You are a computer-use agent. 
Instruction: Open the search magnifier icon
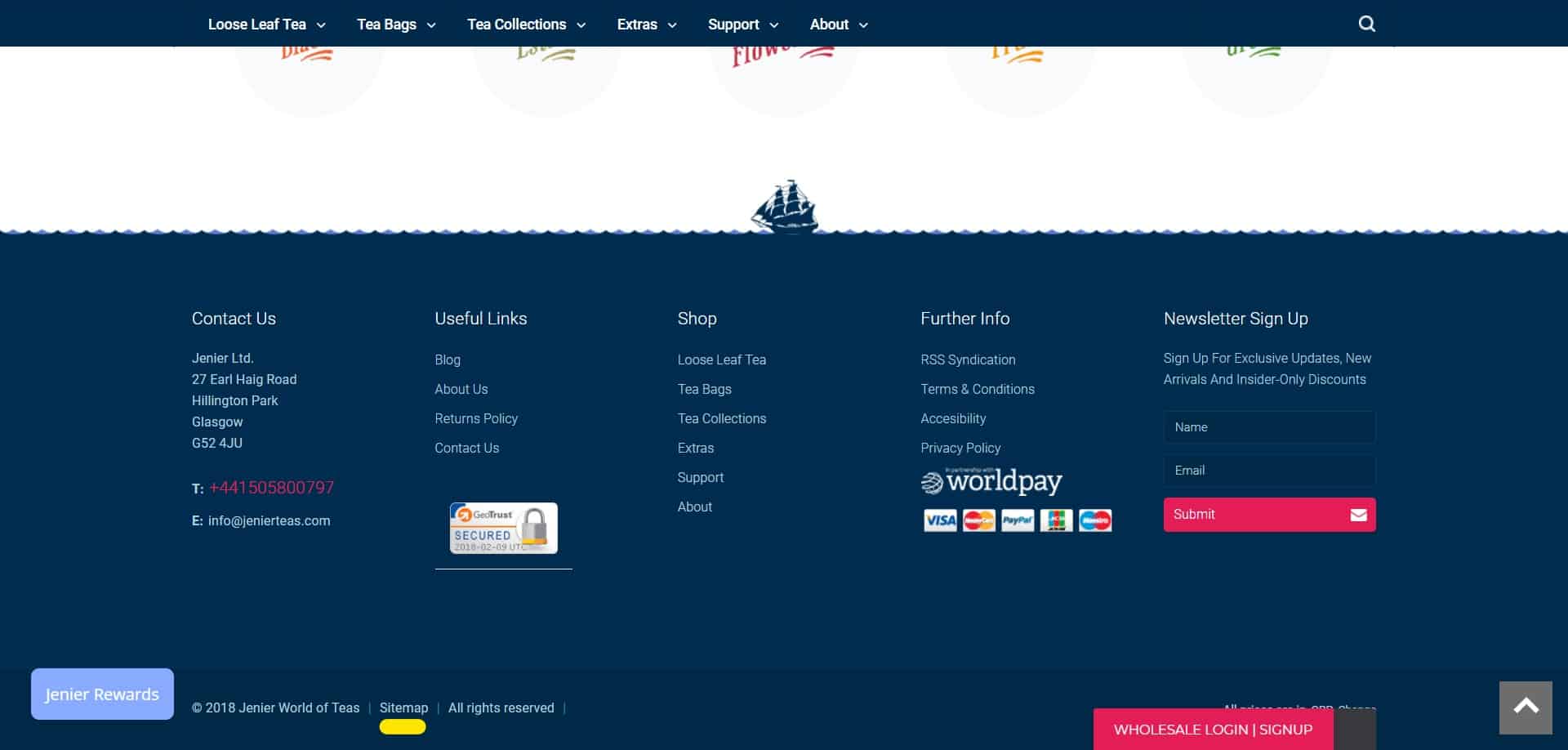[x=1366, y=24]
